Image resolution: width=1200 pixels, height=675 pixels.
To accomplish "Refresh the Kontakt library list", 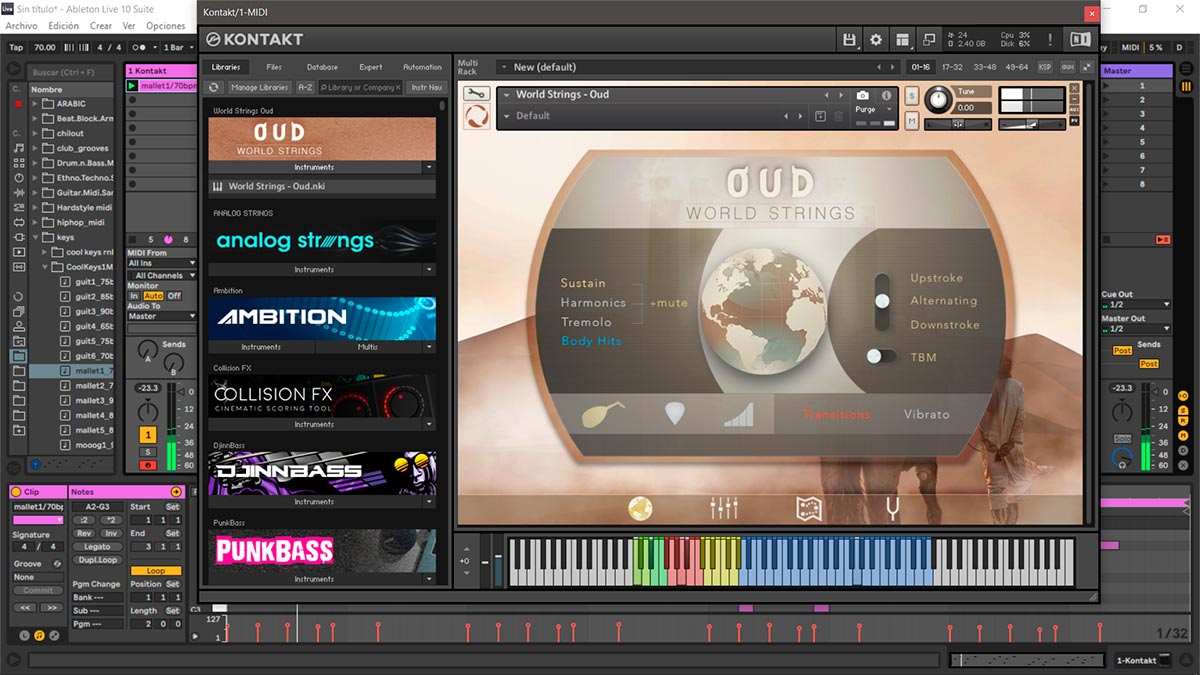I will (214, 87).
